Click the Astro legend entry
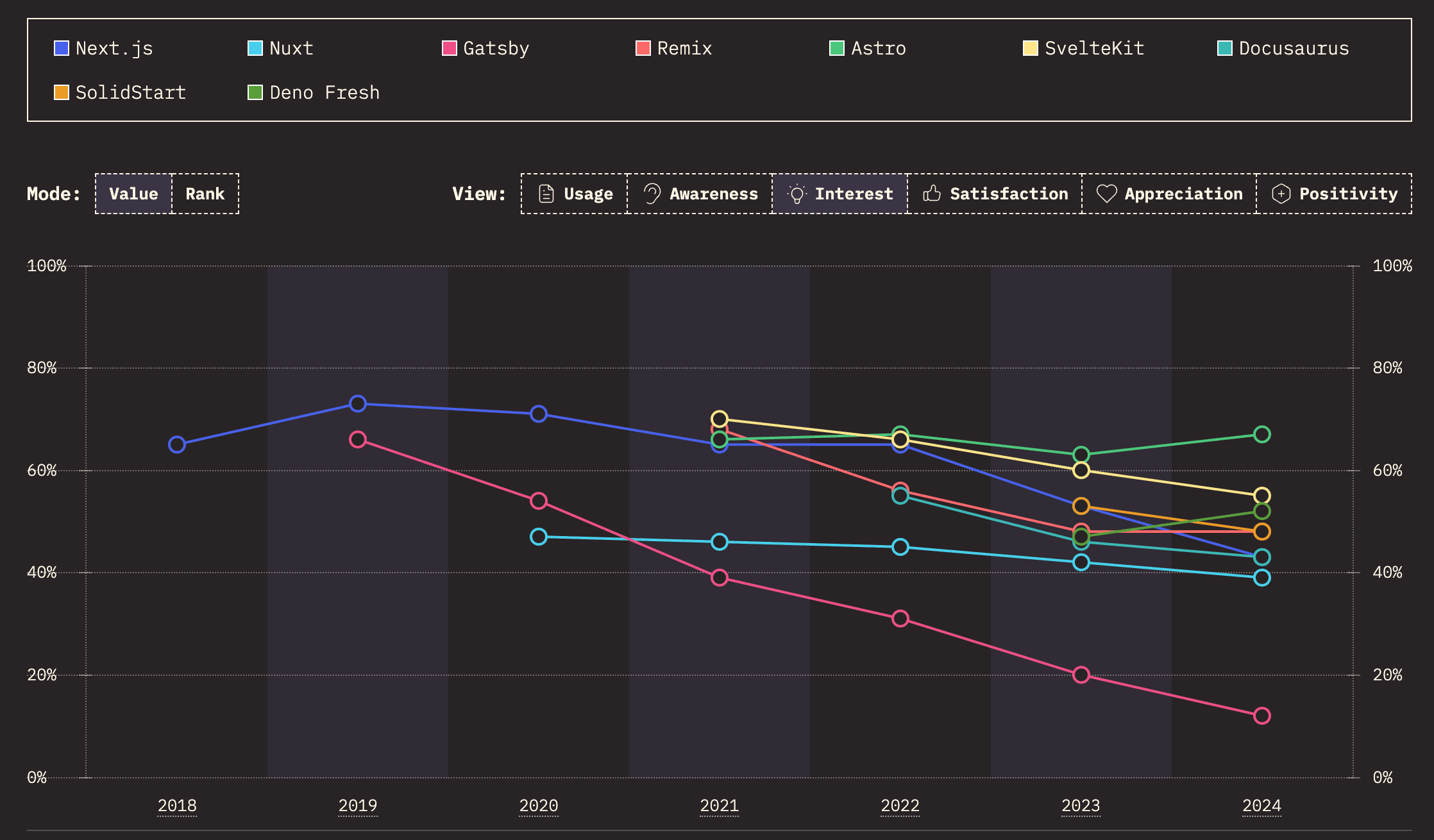 click(868, 48)
